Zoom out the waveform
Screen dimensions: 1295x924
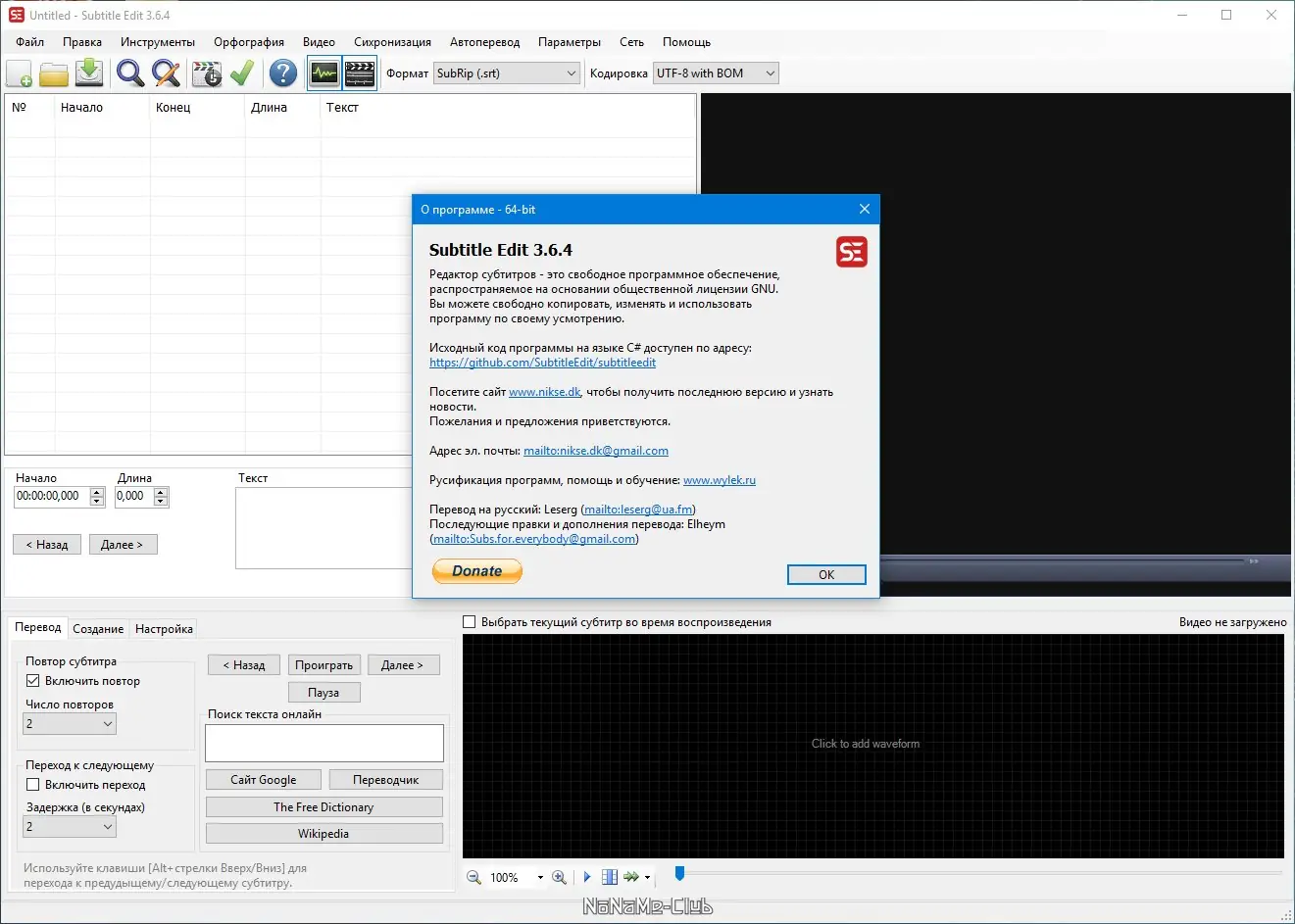(473, 877)
